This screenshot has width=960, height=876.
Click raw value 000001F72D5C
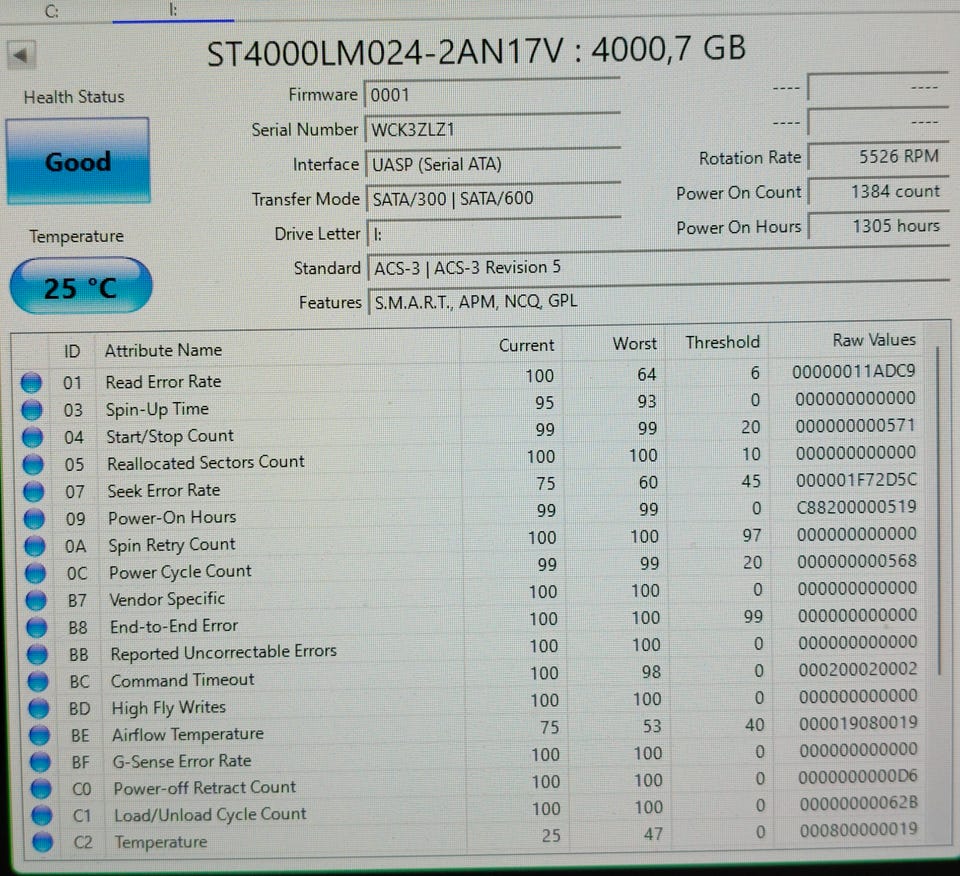coord(856,480)
